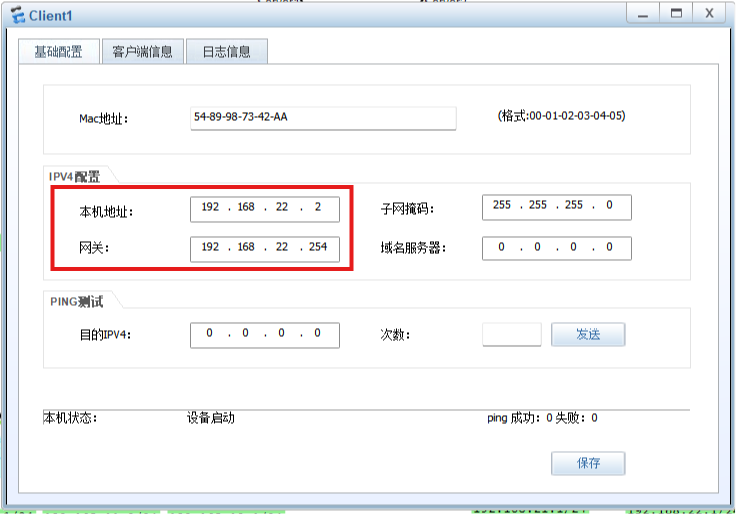Click the 本机状态 label
The height and width of the screenshot is (514, 736).
pyautogui.click(x=70, y=417)
